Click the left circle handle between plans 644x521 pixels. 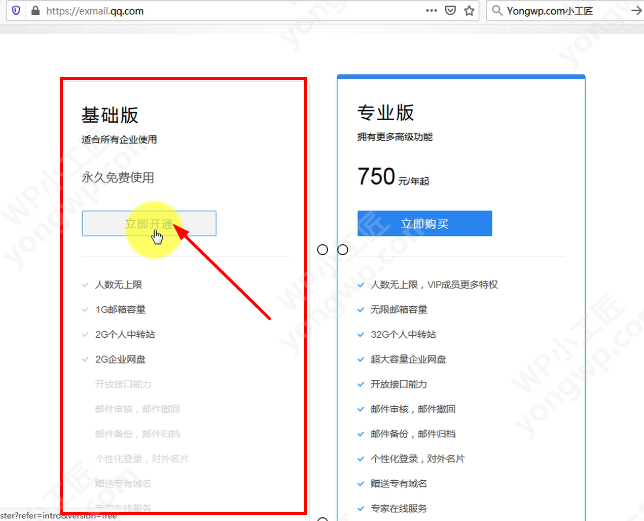tap(323, 249)
